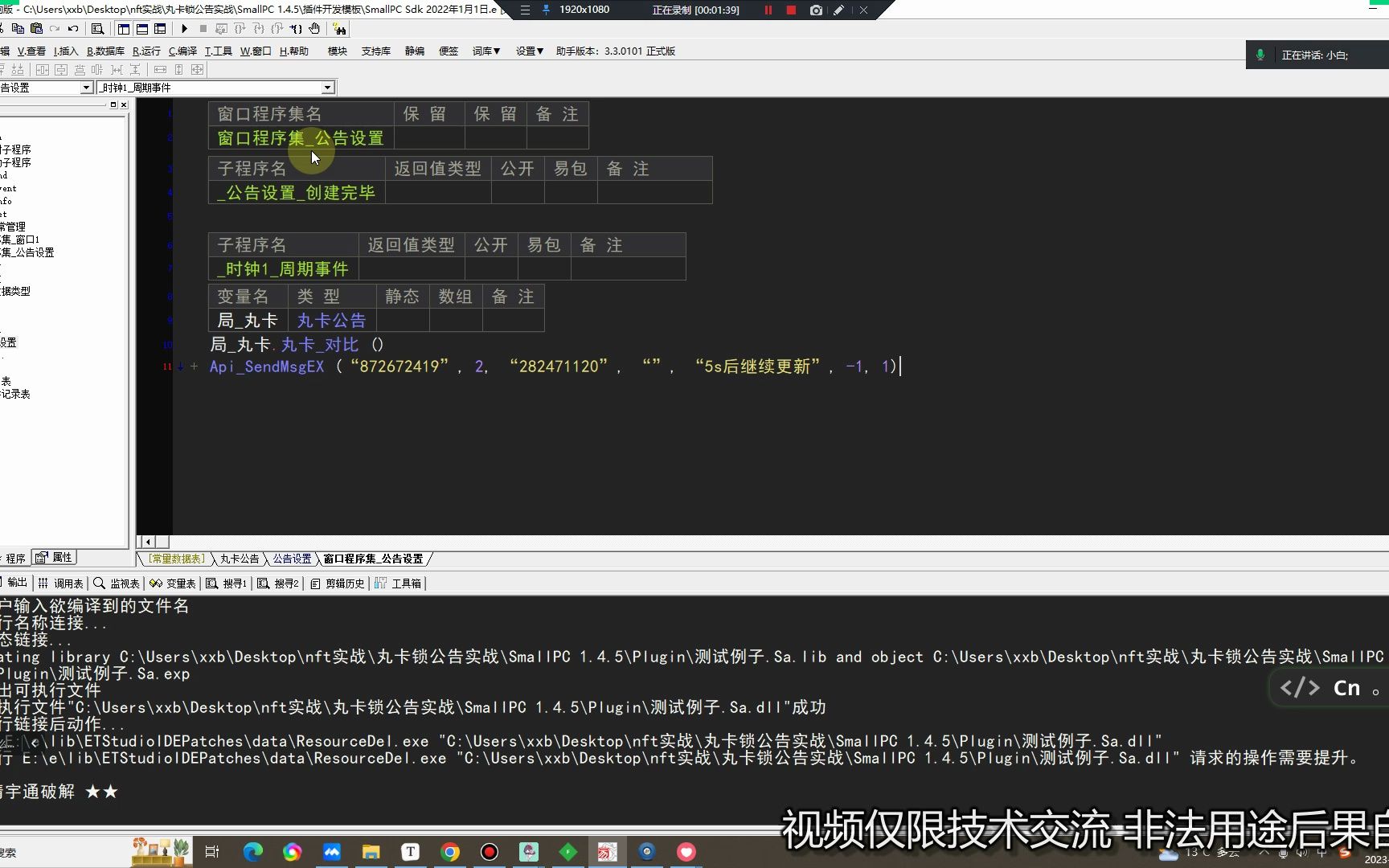
Task: Open Microsoft Edge from the taskbar
Action: [x=252, y=852]
